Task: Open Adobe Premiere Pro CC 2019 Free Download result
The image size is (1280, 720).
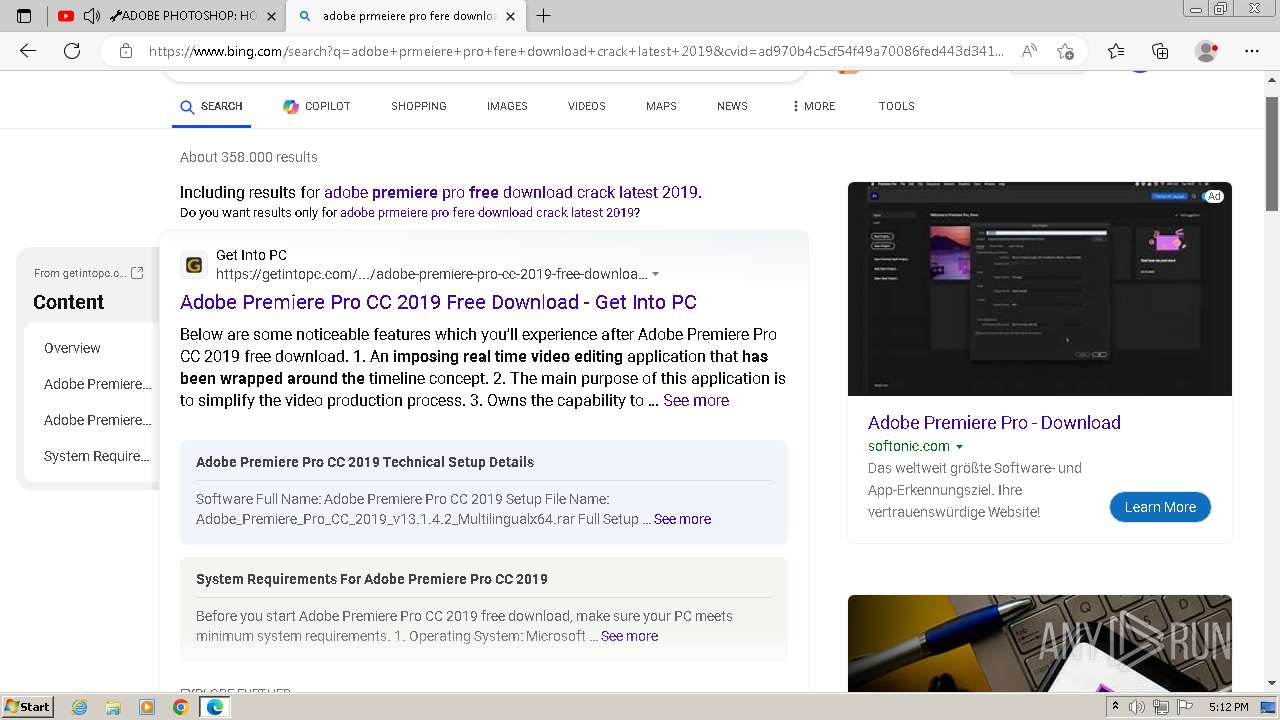Action: pyautogui.click(x=438, y=302)
